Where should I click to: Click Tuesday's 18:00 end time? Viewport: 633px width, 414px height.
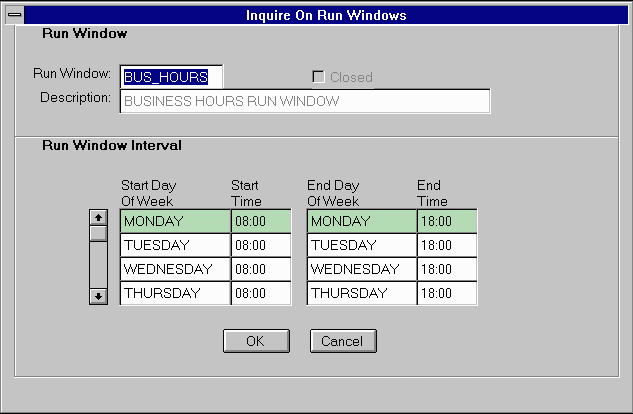tap(446, 245)
